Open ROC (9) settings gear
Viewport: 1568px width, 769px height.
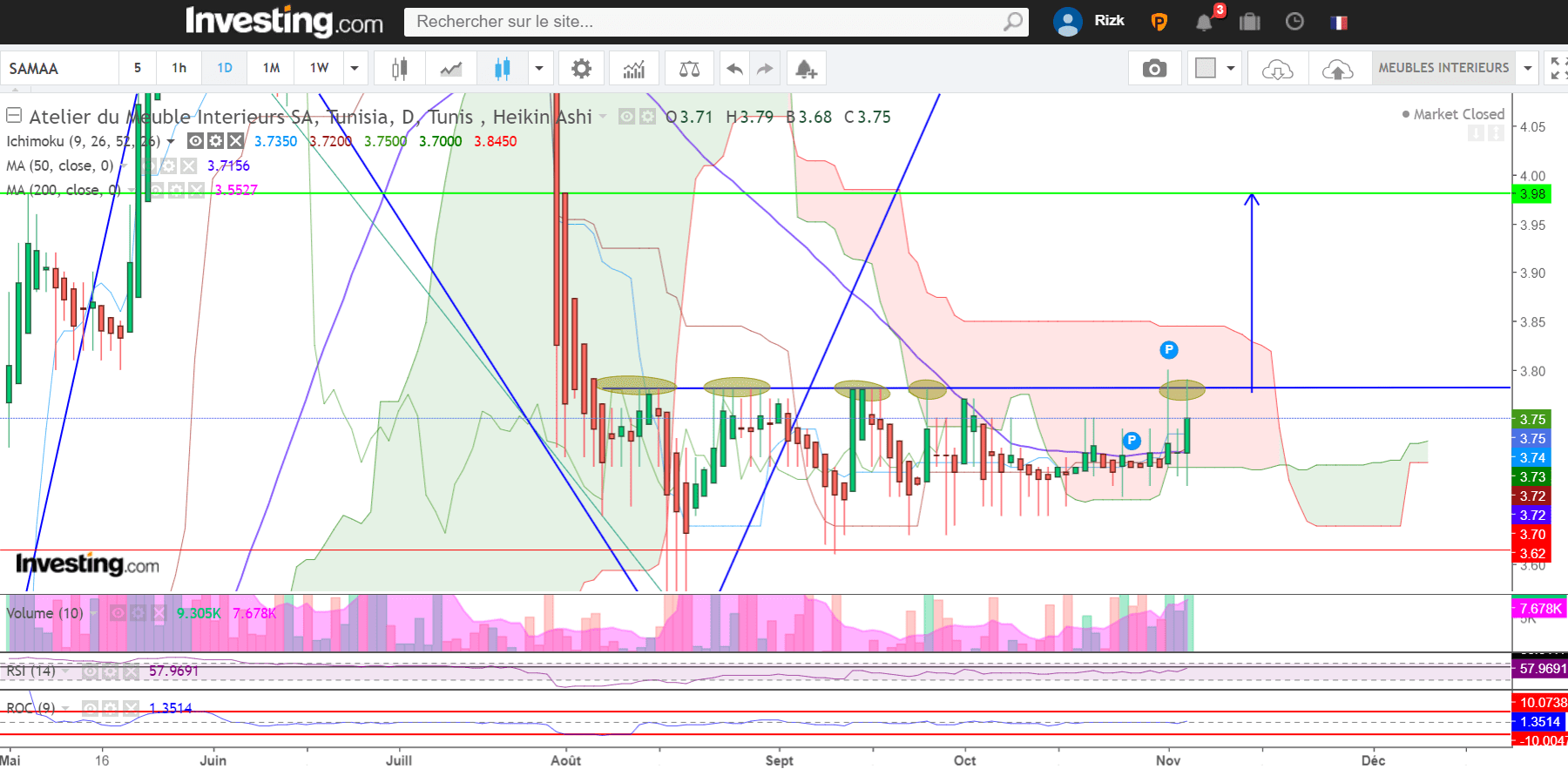coord(110,708)
